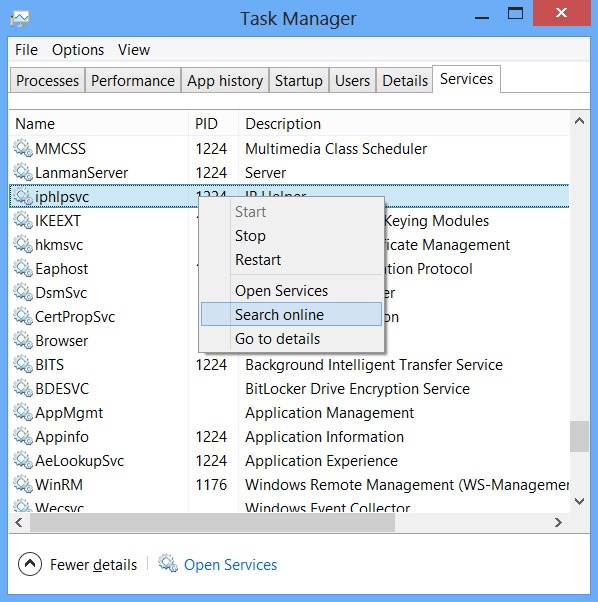Open the File menu

coord(26,50)
